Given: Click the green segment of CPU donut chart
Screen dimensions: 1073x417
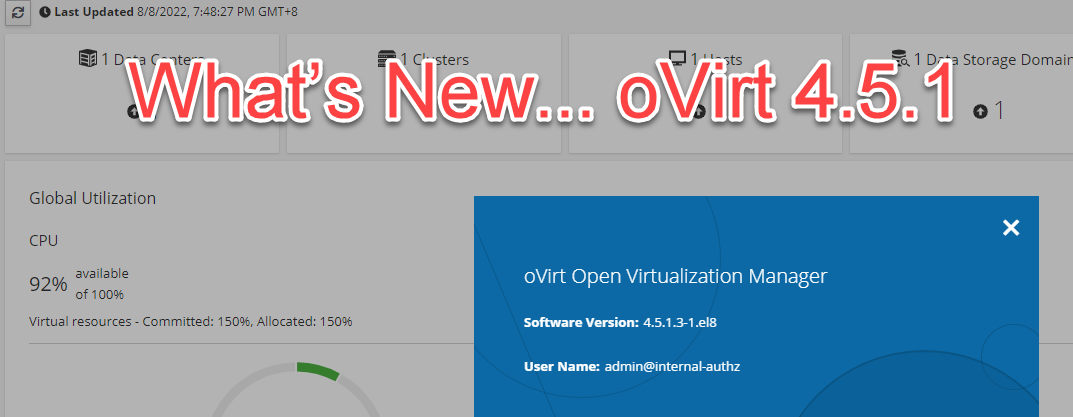Looking at the screenshot, I should pyautogui.click(x=318, y=370).
